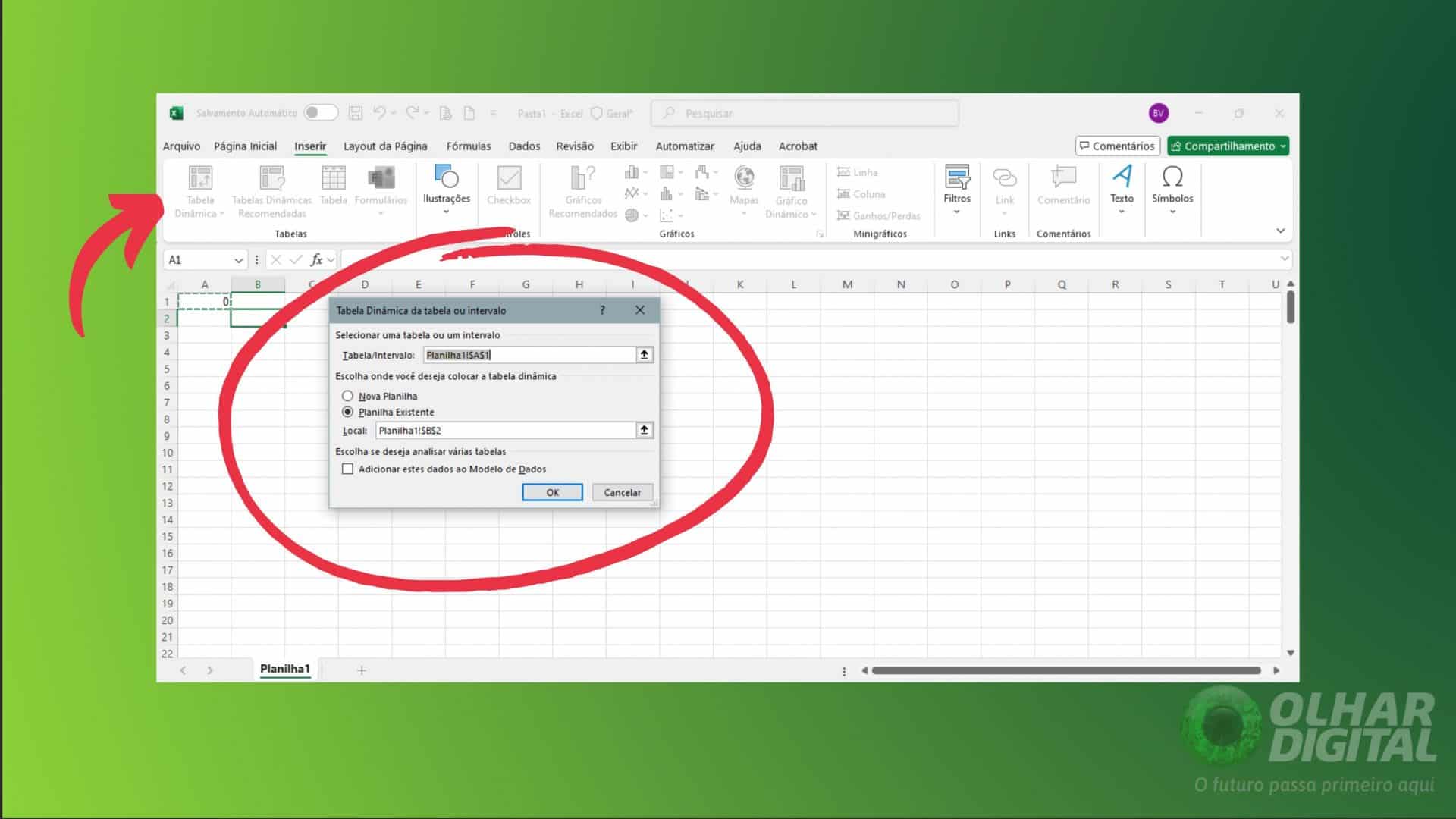Open the Filtros dropdown
The height and width of the screenshot is (819, 1456).
(957, 191)
